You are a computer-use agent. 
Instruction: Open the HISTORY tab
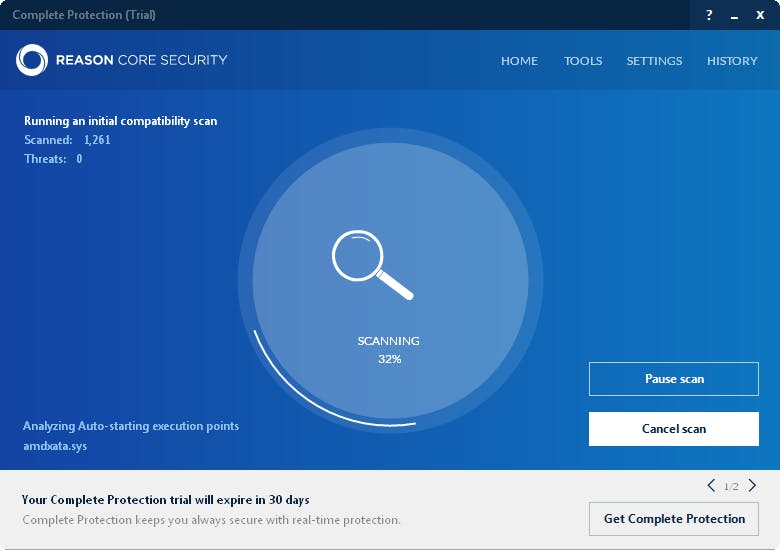732,61
